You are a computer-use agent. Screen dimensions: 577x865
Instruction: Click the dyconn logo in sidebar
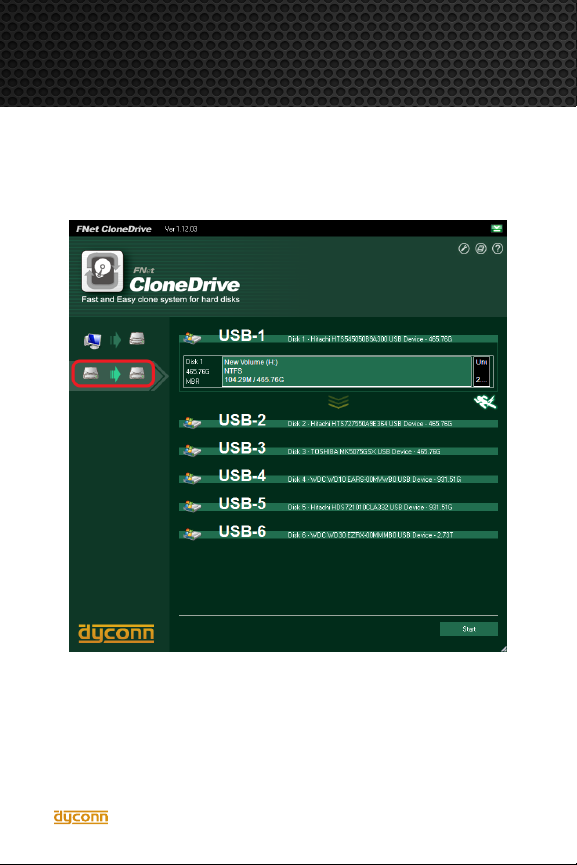(x=116, y=633)
